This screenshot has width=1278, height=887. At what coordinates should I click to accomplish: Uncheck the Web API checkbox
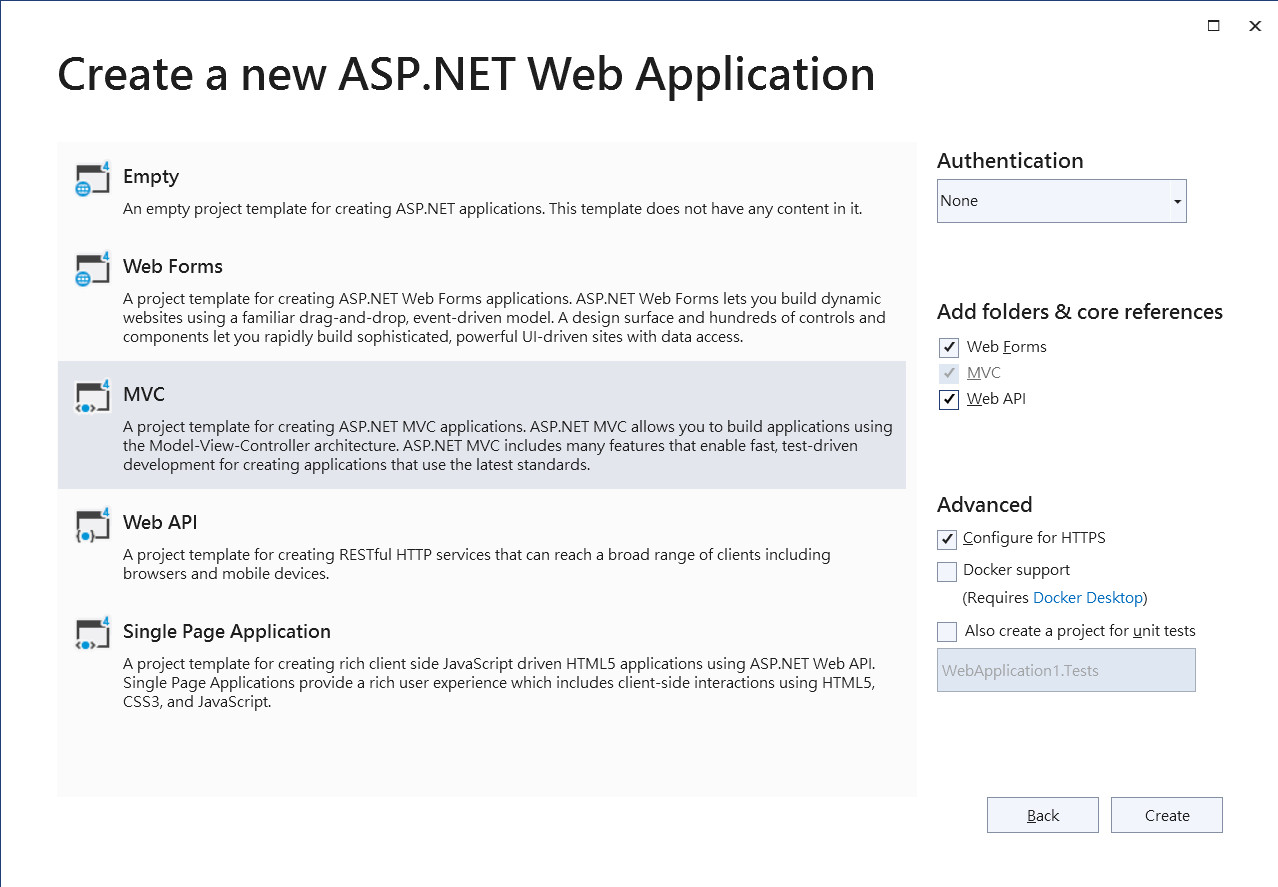[x=949, y=400]
